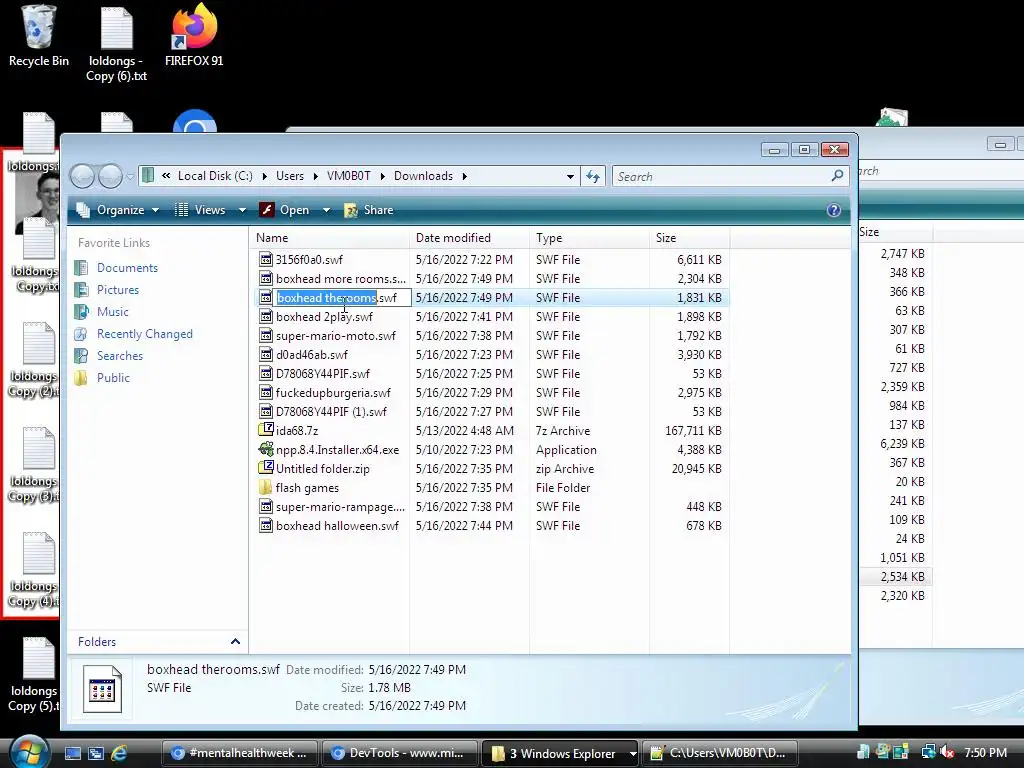Open the Help question-mark icon
This screenshot has height=768, width=1024.
coord(834,210)
